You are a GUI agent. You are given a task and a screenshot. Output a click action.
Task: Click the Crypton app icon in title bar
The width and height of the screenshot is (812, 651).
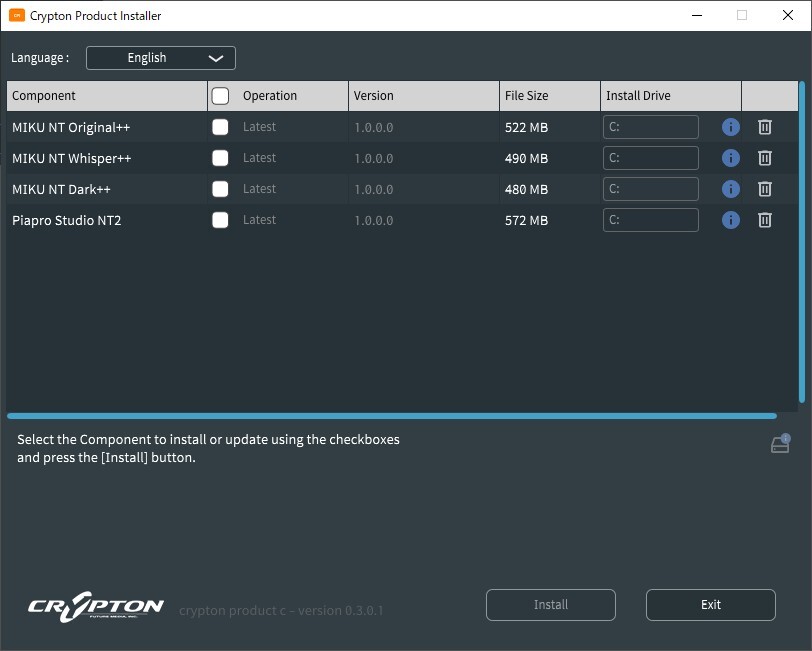click(17, 16)
